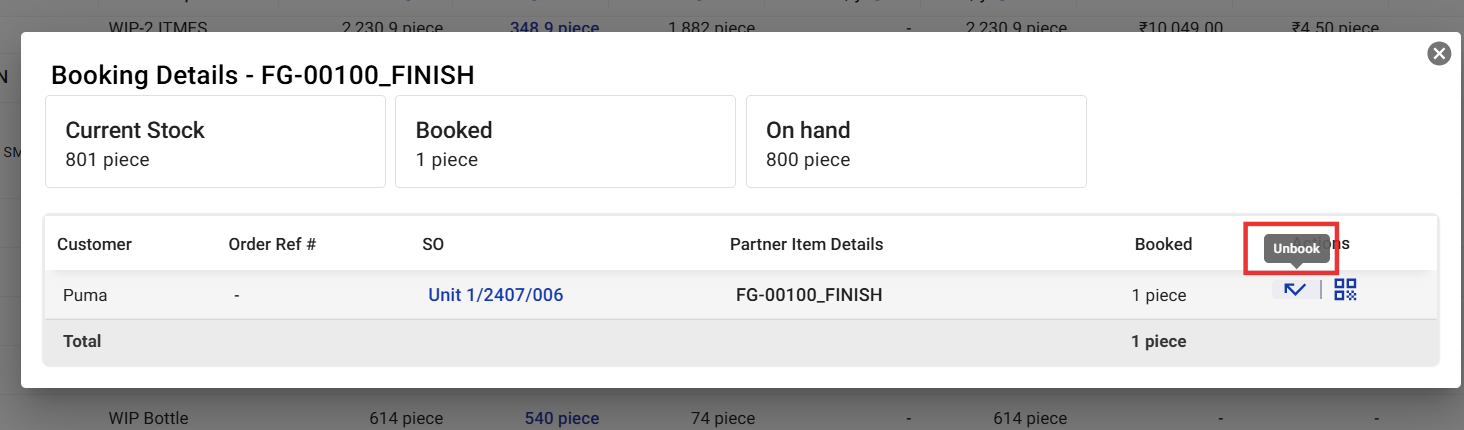Click the Booked column header in table
The image size is (1464, 430).
click(x=1163, y=244)
